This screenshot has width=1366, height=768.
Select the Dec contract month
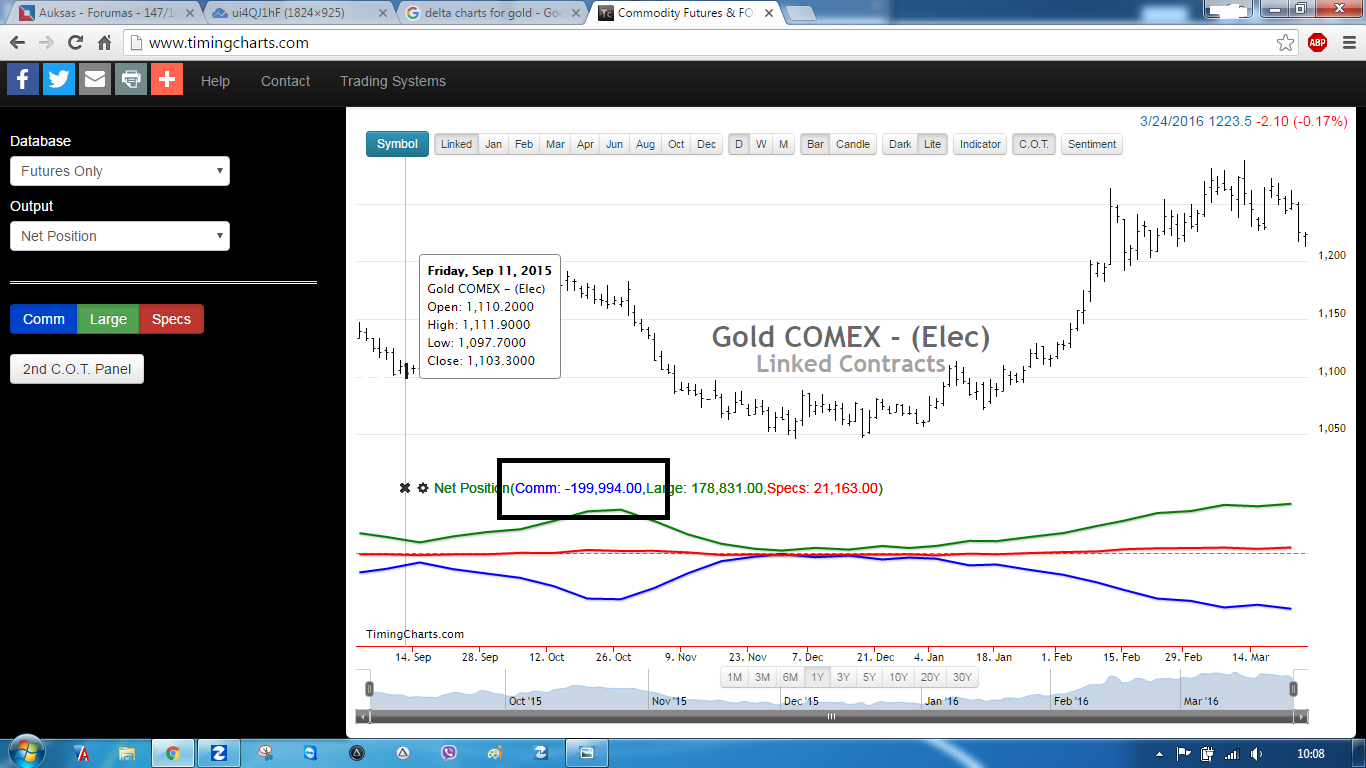coord(707,144)
